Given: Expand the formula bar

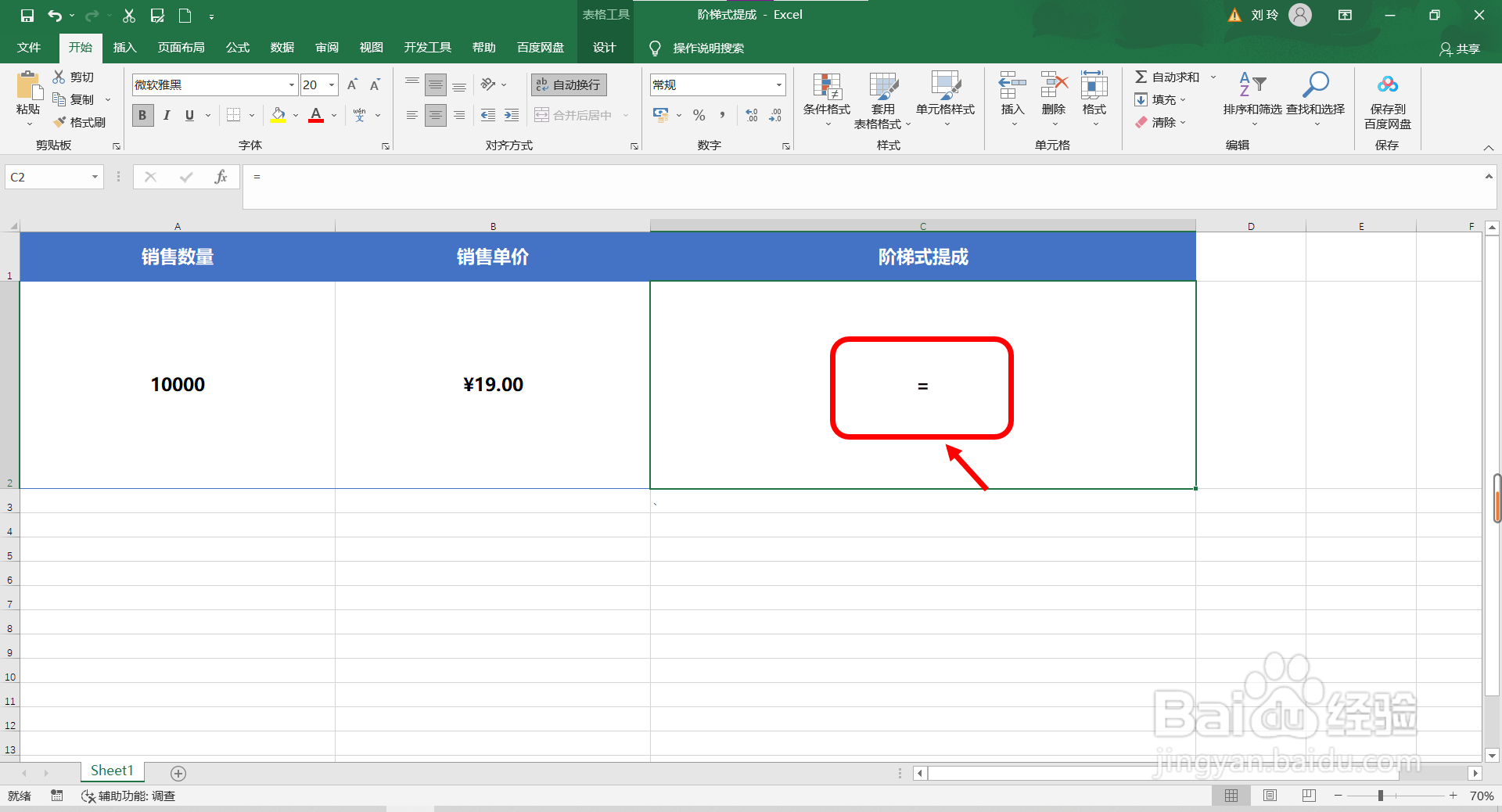Looking at the screenshot, I should coord(1489,177).
